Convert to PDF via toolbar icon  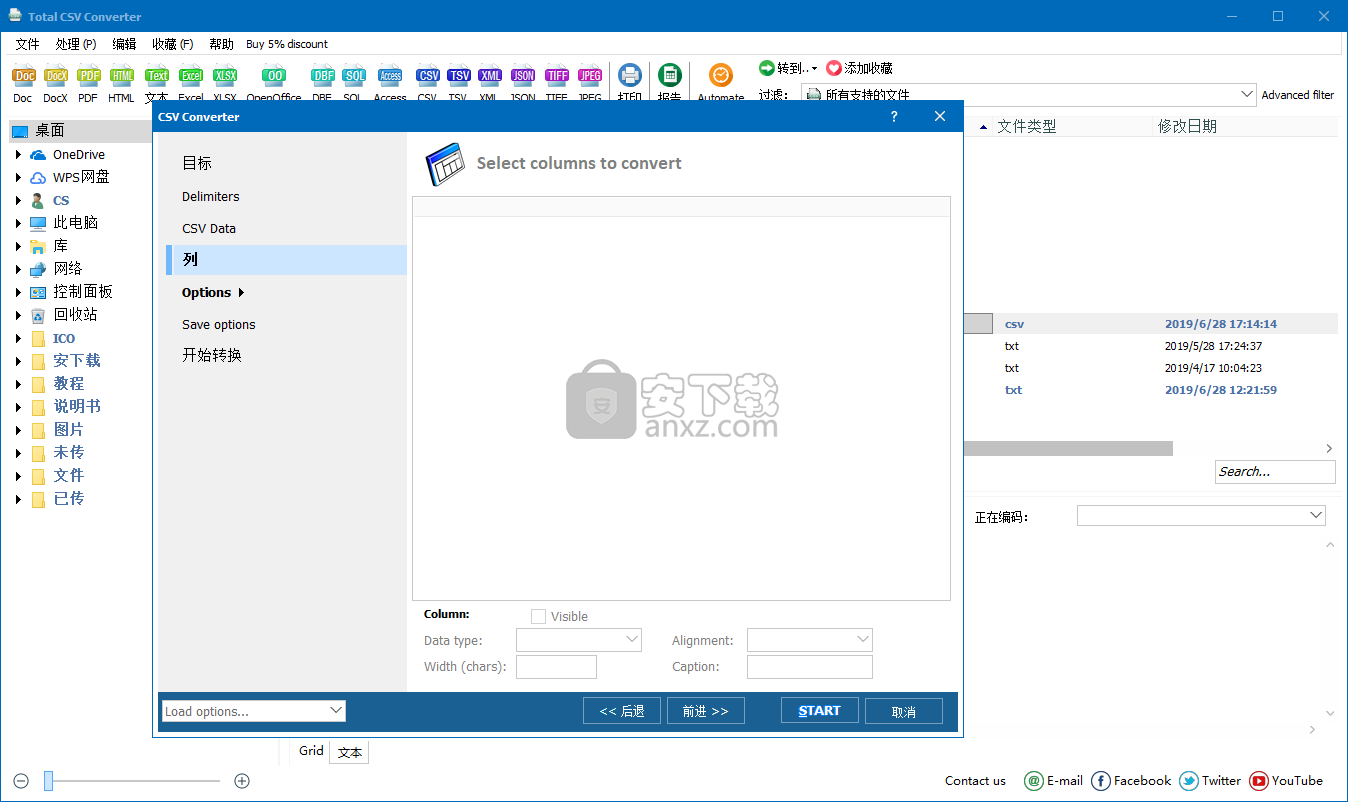tap(88, 76)
